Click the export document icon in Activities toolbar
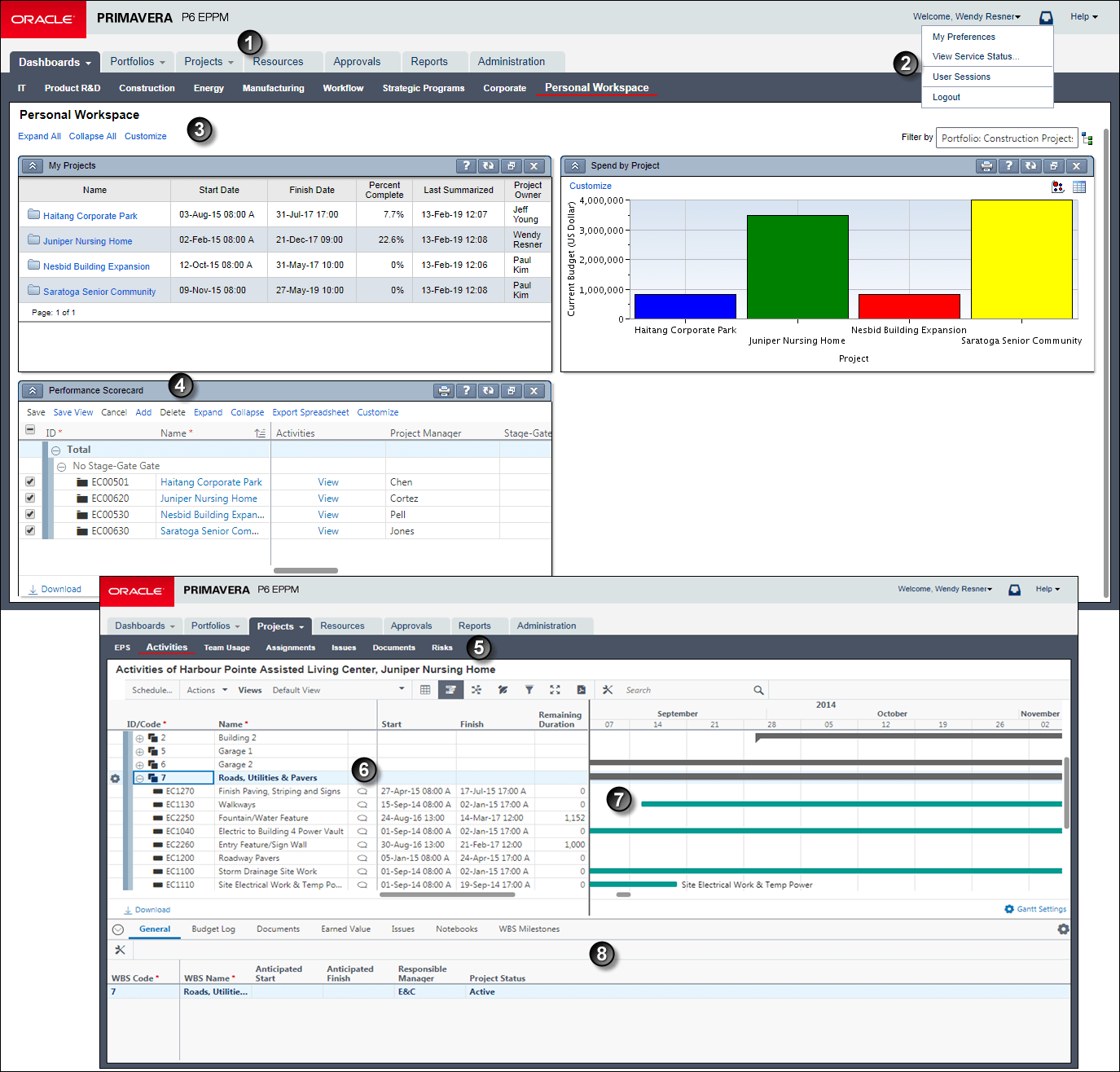The image size is (1120, 1072). 581,690
